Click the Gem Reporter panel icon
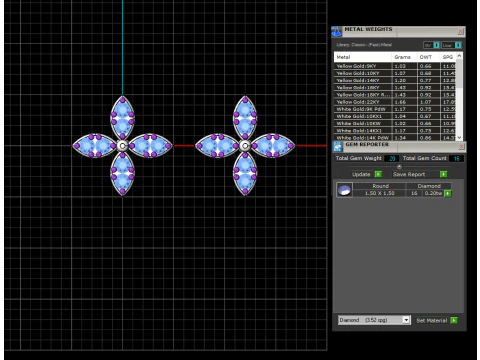 coord(338,147)
